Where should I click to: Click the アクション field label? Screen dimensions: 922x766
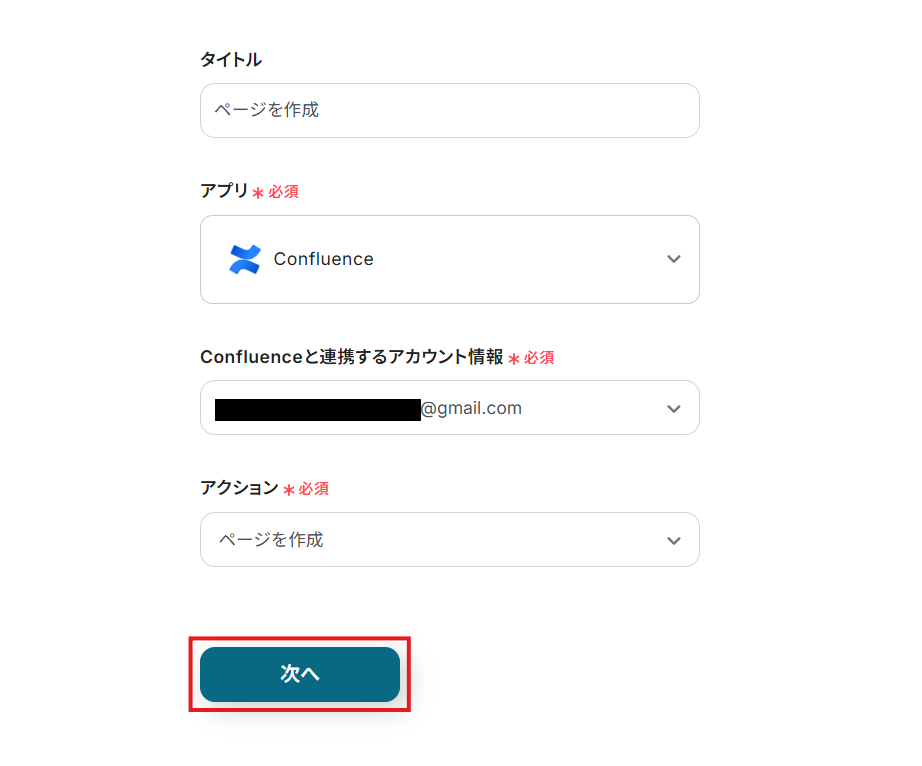(239, 488)
